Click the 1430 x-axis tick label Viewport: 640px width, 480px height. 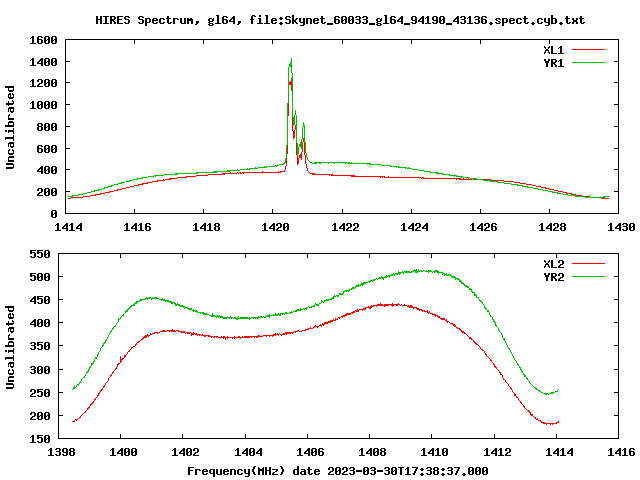point(621,227)
